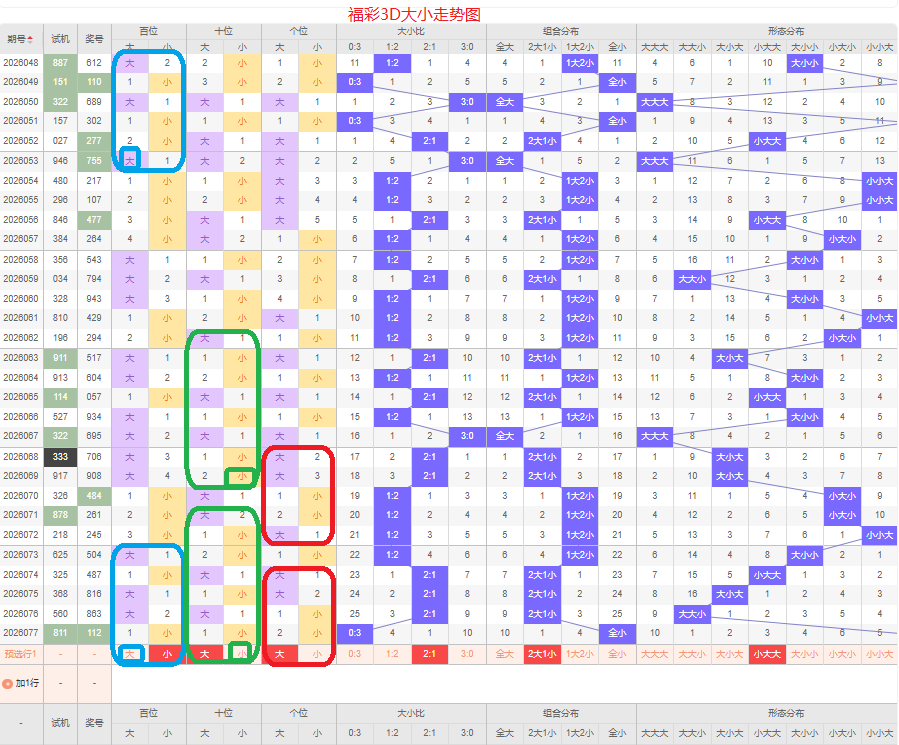Click the top 十位 column header
The width and height of the screenshot is (899, 745).
[x=224, y=31]
